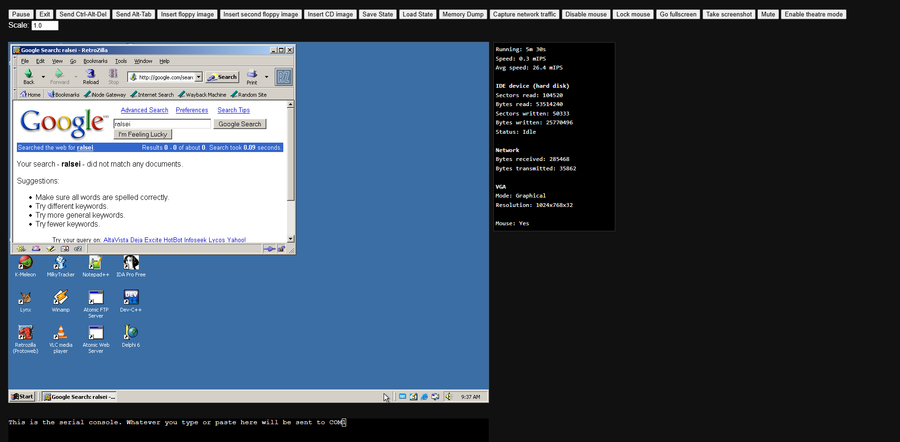Click the AltaVista link

point(116,240)
